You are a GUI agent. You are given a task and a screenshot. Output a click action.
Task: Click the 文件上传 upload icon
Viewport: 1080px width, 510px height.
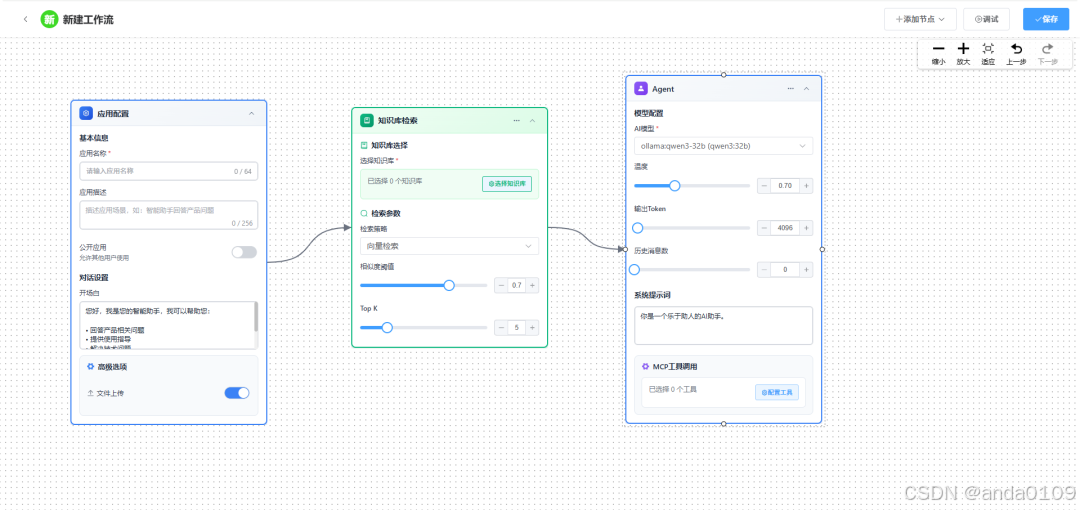(x=90, y=393)
